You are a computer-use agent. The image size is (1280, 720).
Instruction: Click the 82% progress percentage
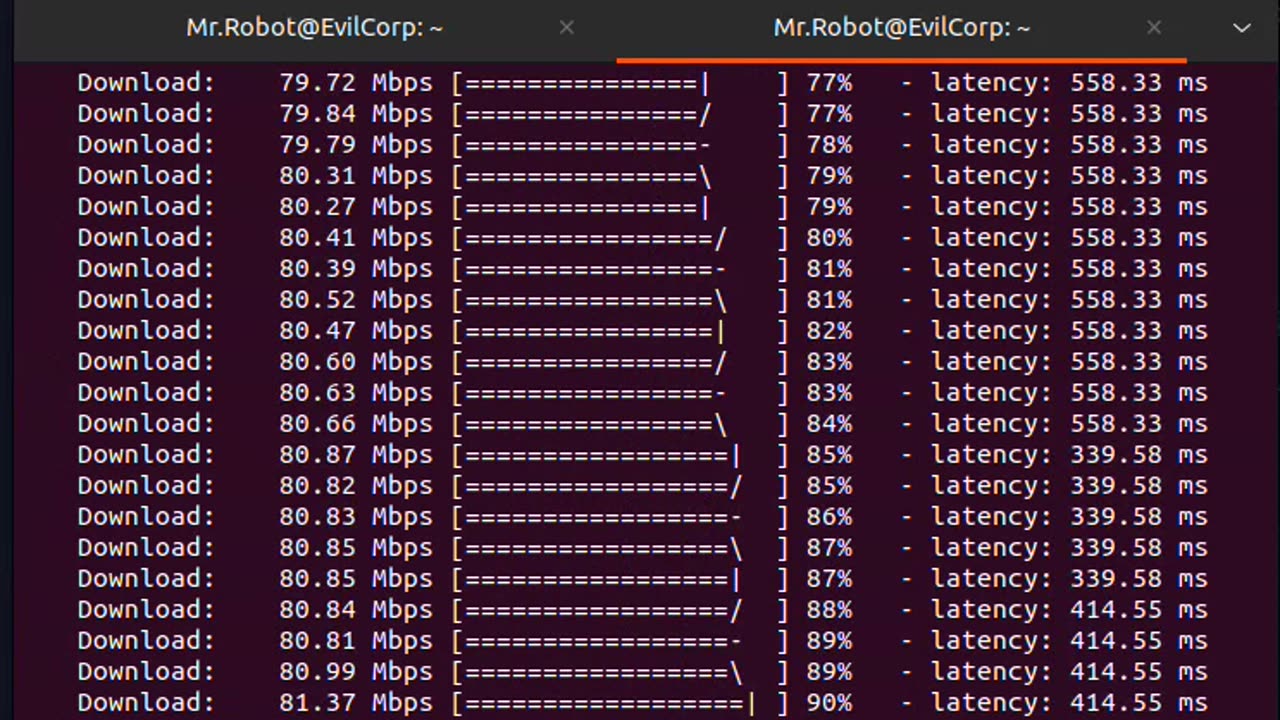tap(829, 331)
